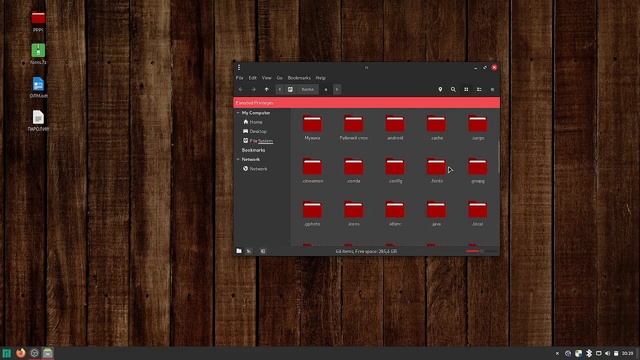Select the .gnupg folder
The width and height of the screenshot is (640, 360).
coord(478,170)
